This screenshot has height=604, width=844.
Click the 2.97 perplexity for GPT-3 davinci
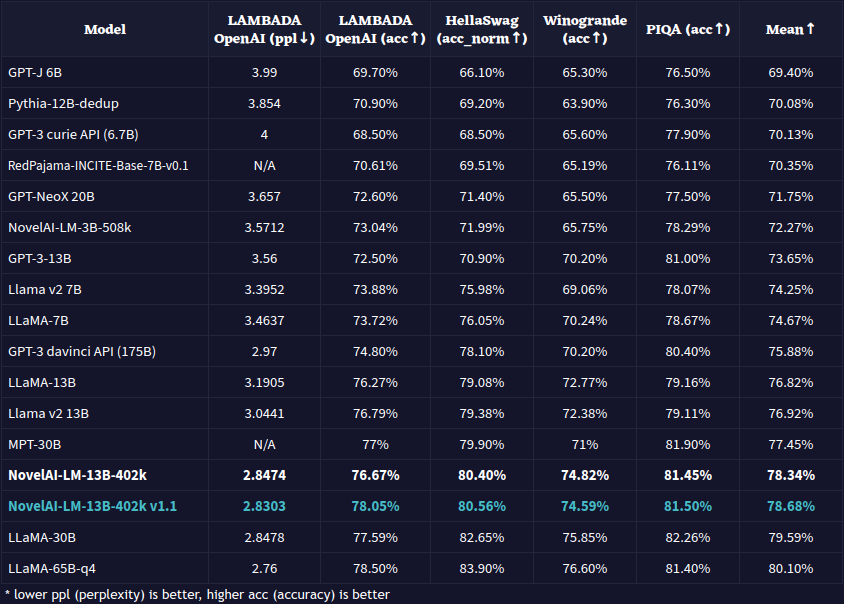pos(264,352)
